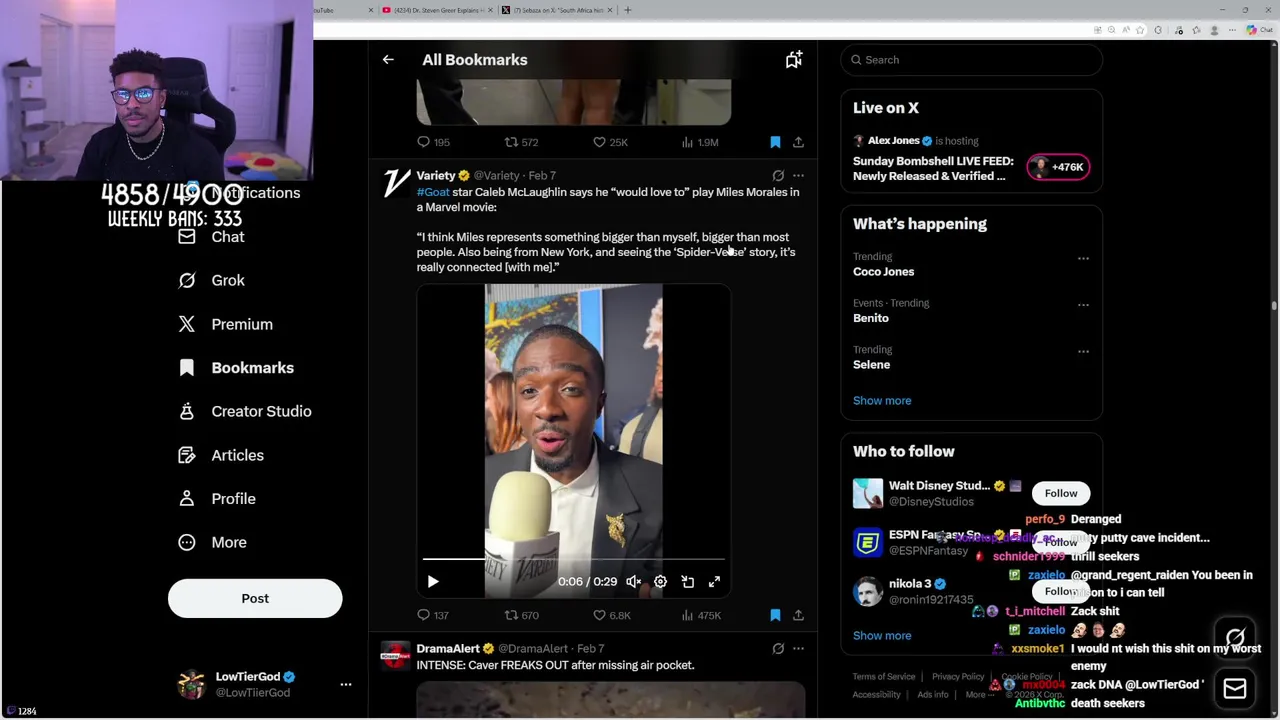The width and height of the screenshot is (1280, 720).
Task: Open Bookmarks in the sidebar
Action: click(236, 368)
